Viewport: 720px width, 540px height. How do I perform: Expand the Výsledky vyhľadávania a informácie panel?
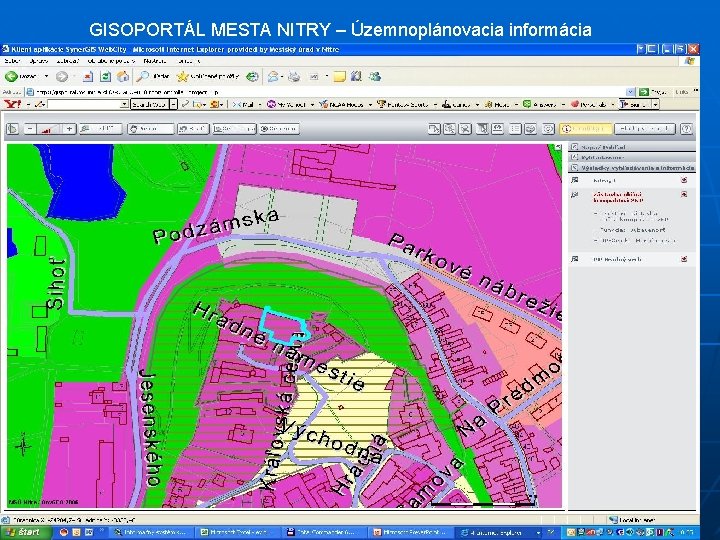(632, 168)
